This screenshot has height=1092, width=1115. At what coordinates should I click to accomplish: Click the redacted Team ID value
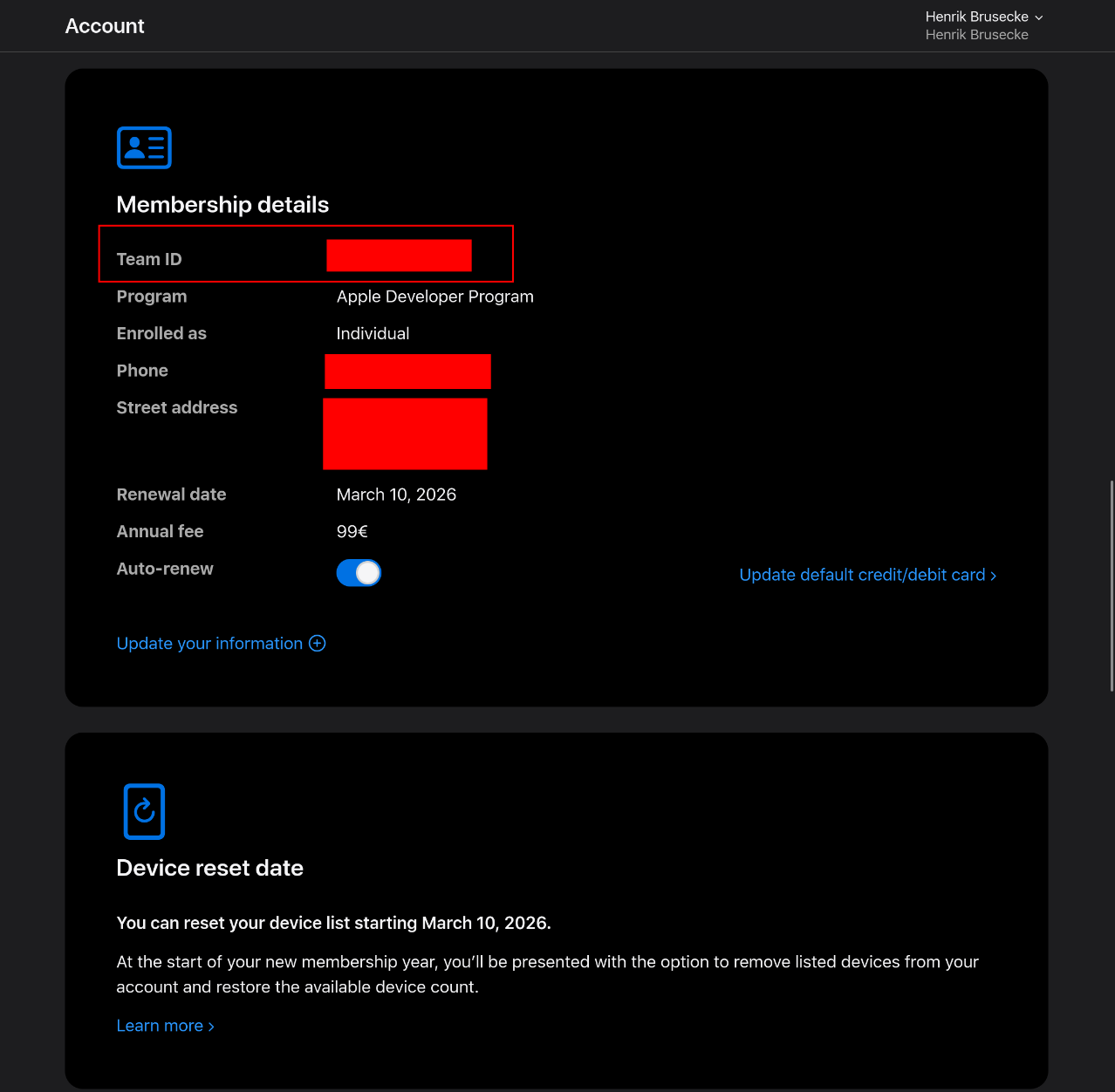click(399, 256)
